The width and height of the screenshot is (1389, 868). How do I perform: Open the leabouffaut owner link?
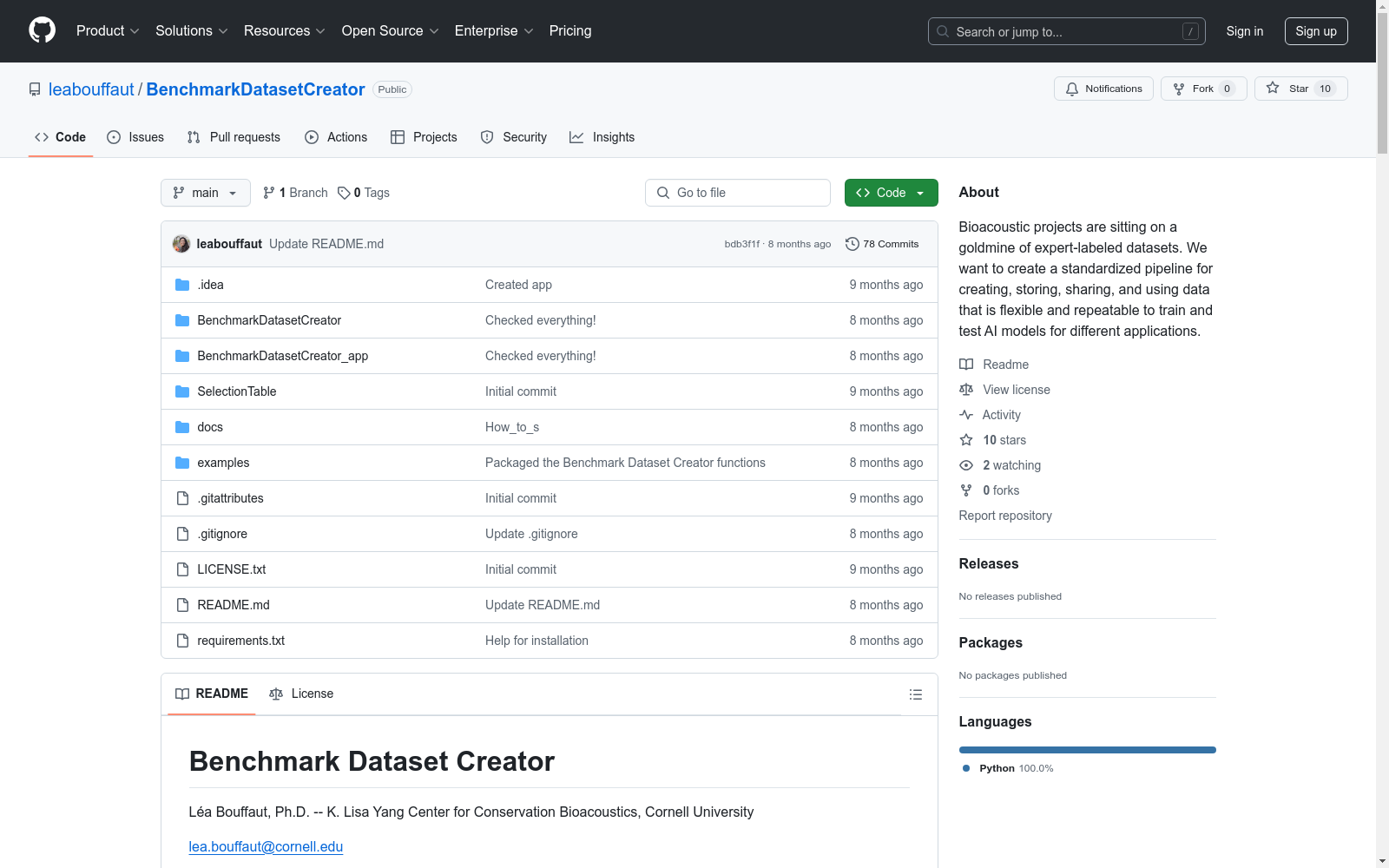[91, 89]
